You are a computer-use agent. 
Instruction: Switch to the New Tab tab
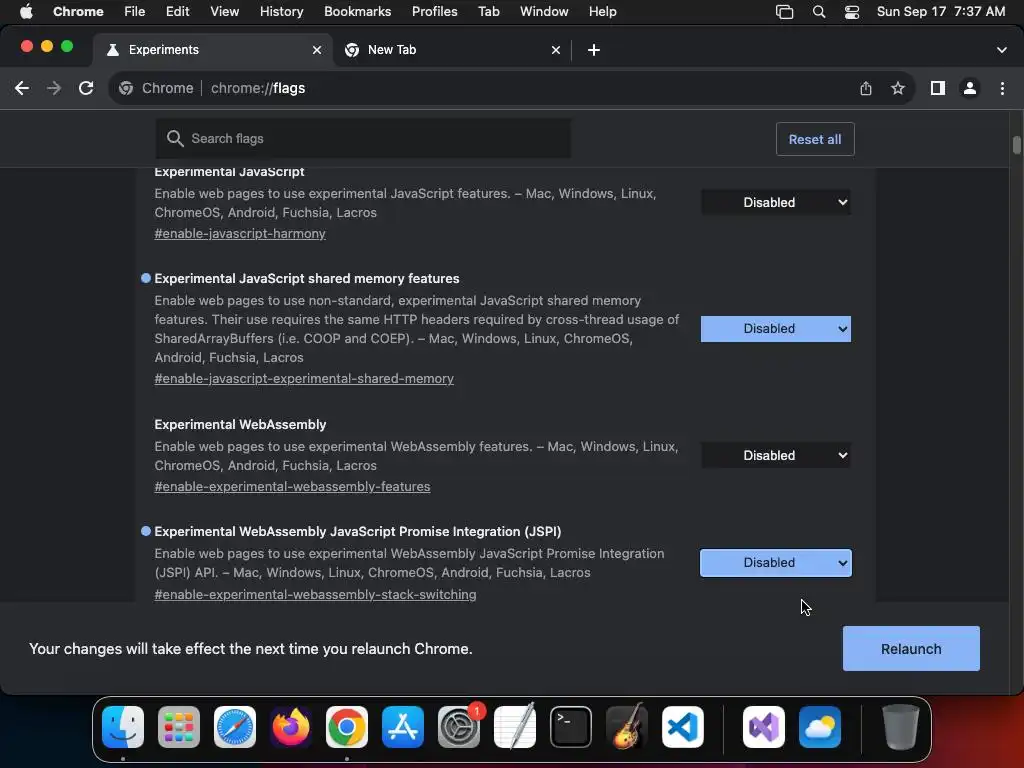451,50
